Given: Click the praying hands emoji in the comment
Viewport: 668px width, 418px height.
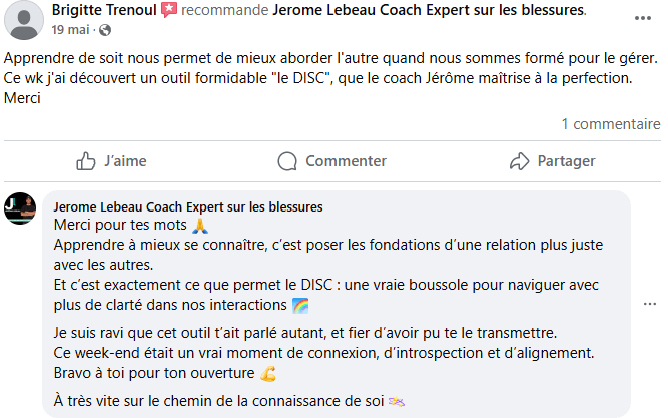Looking at the screenshot, I should coord(199,225).
